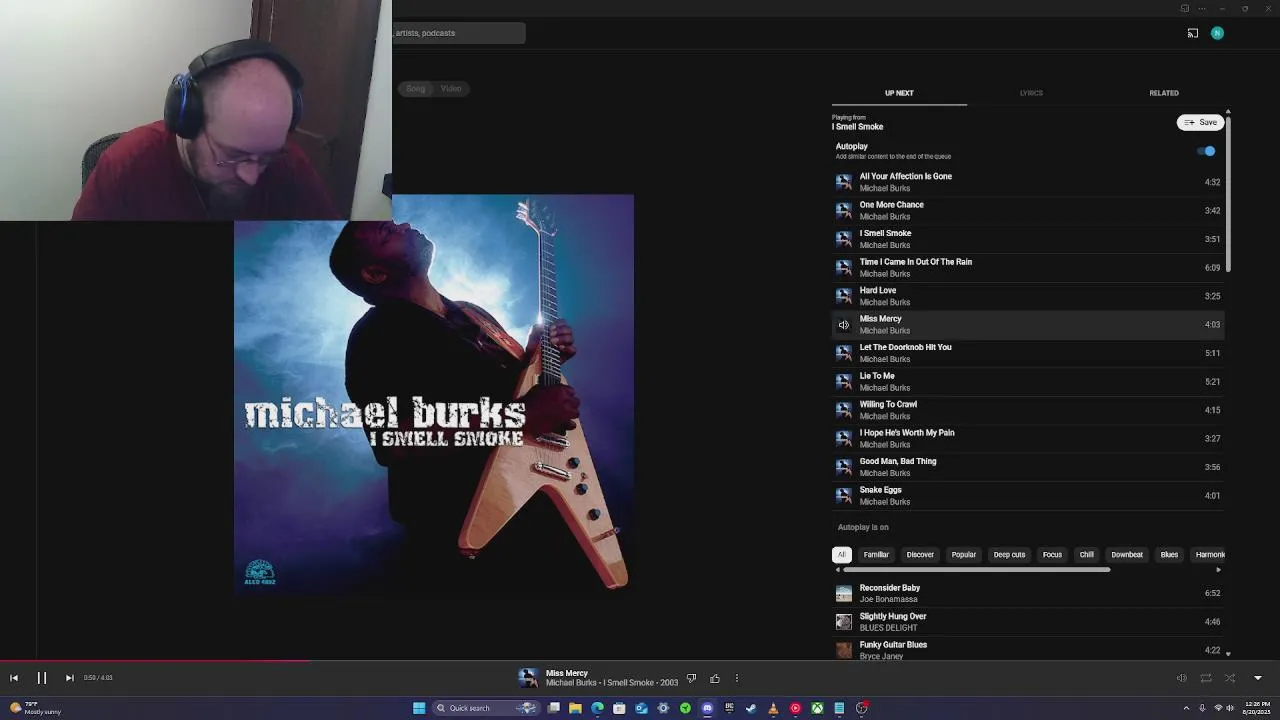
Task: Select the Popular filter chip
Action: [964, 555]
